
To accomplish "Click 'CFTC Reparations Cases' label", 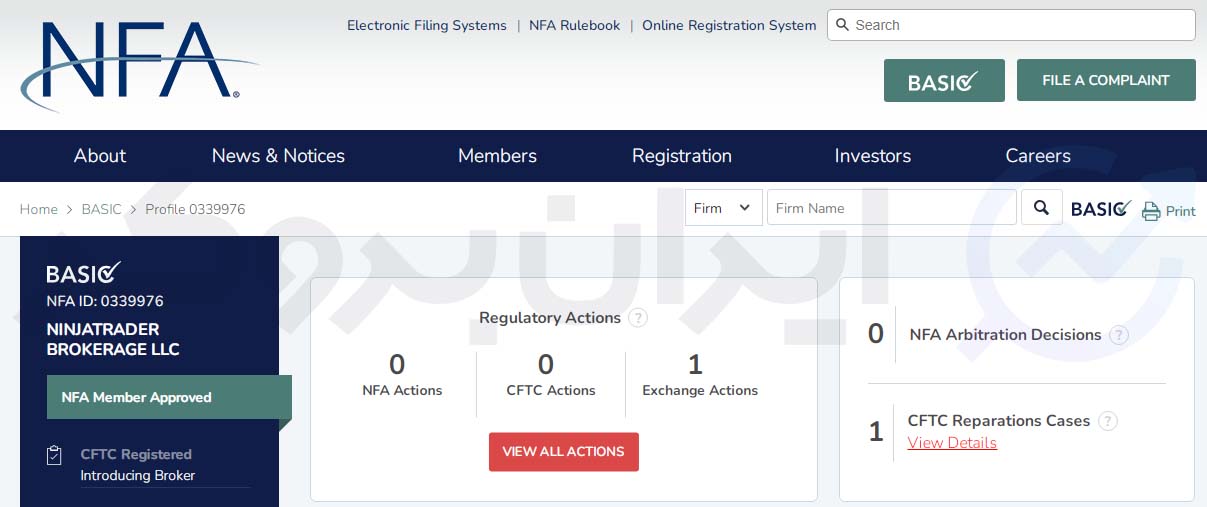I will coord(998,421).
